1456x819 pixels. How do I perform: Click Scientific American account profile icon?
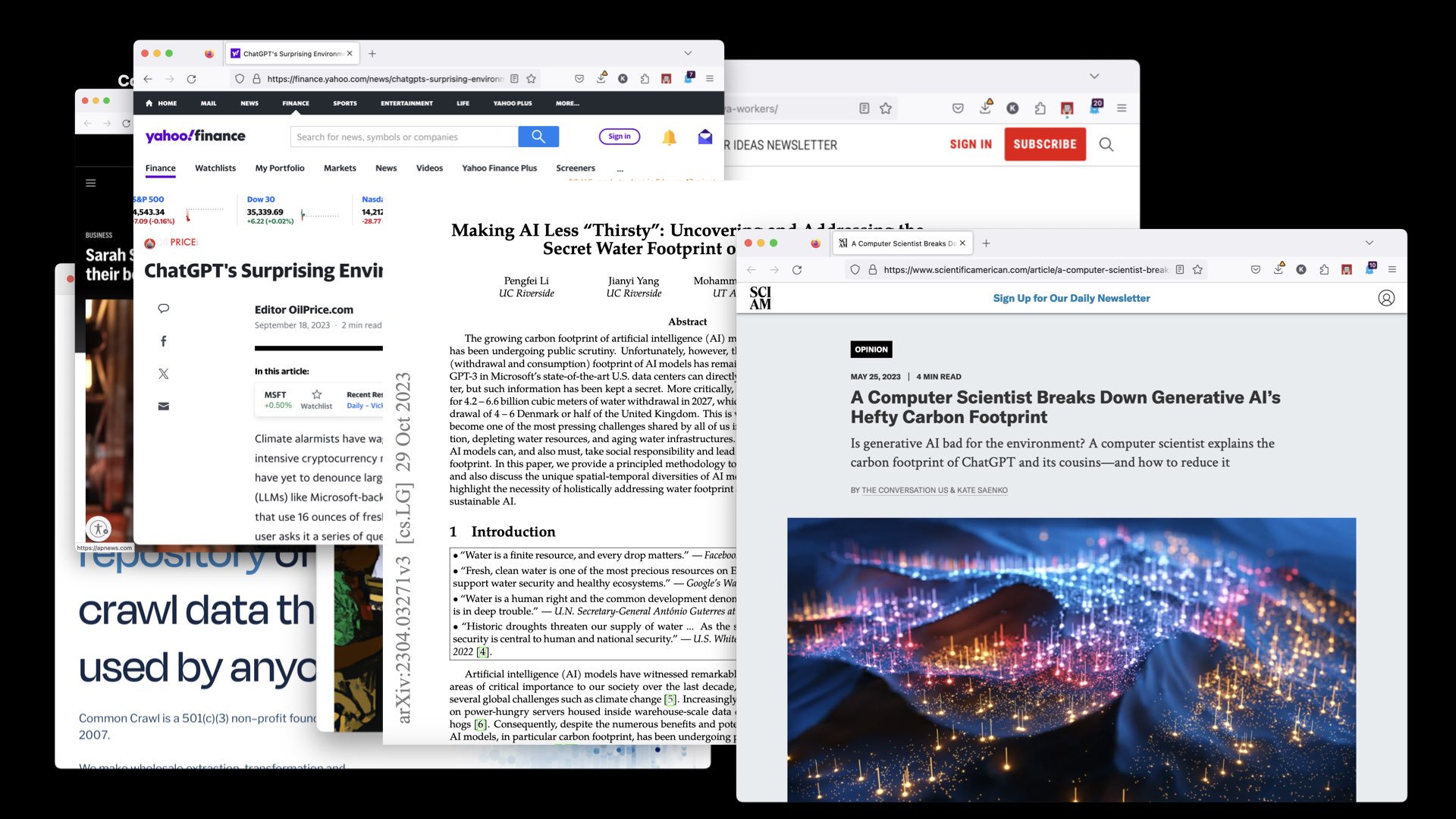click(1385, 298)
